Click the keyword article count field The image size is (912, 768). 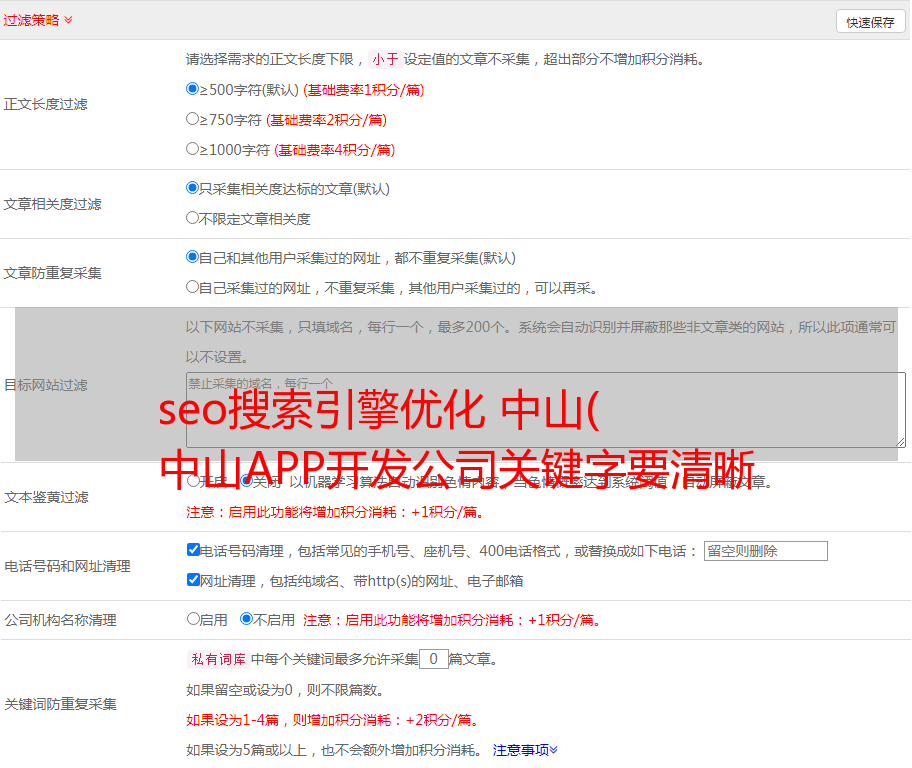(x=433, y=659)
